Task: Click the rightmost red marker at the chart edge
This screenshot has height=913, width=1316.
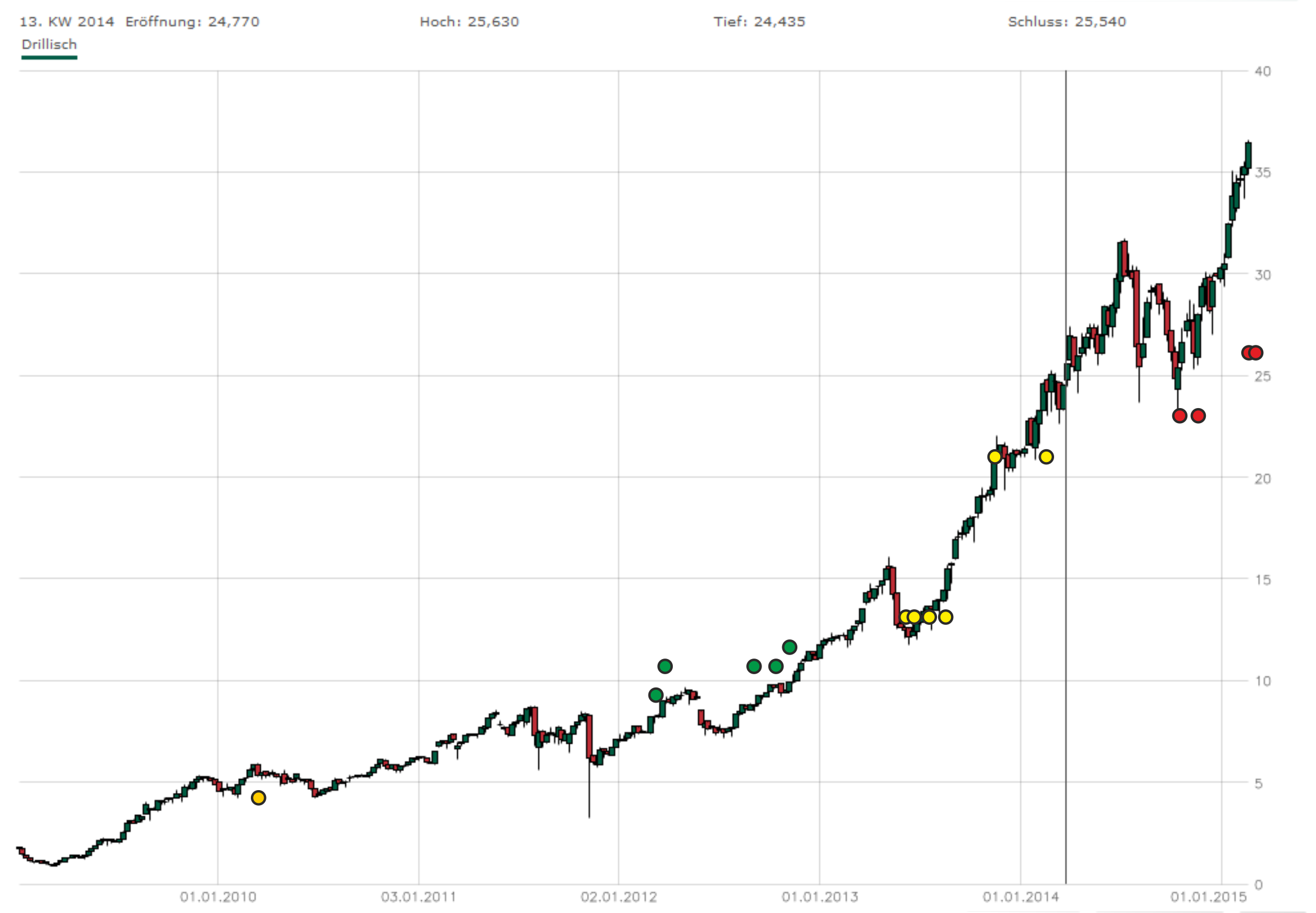Action: 1256,352
